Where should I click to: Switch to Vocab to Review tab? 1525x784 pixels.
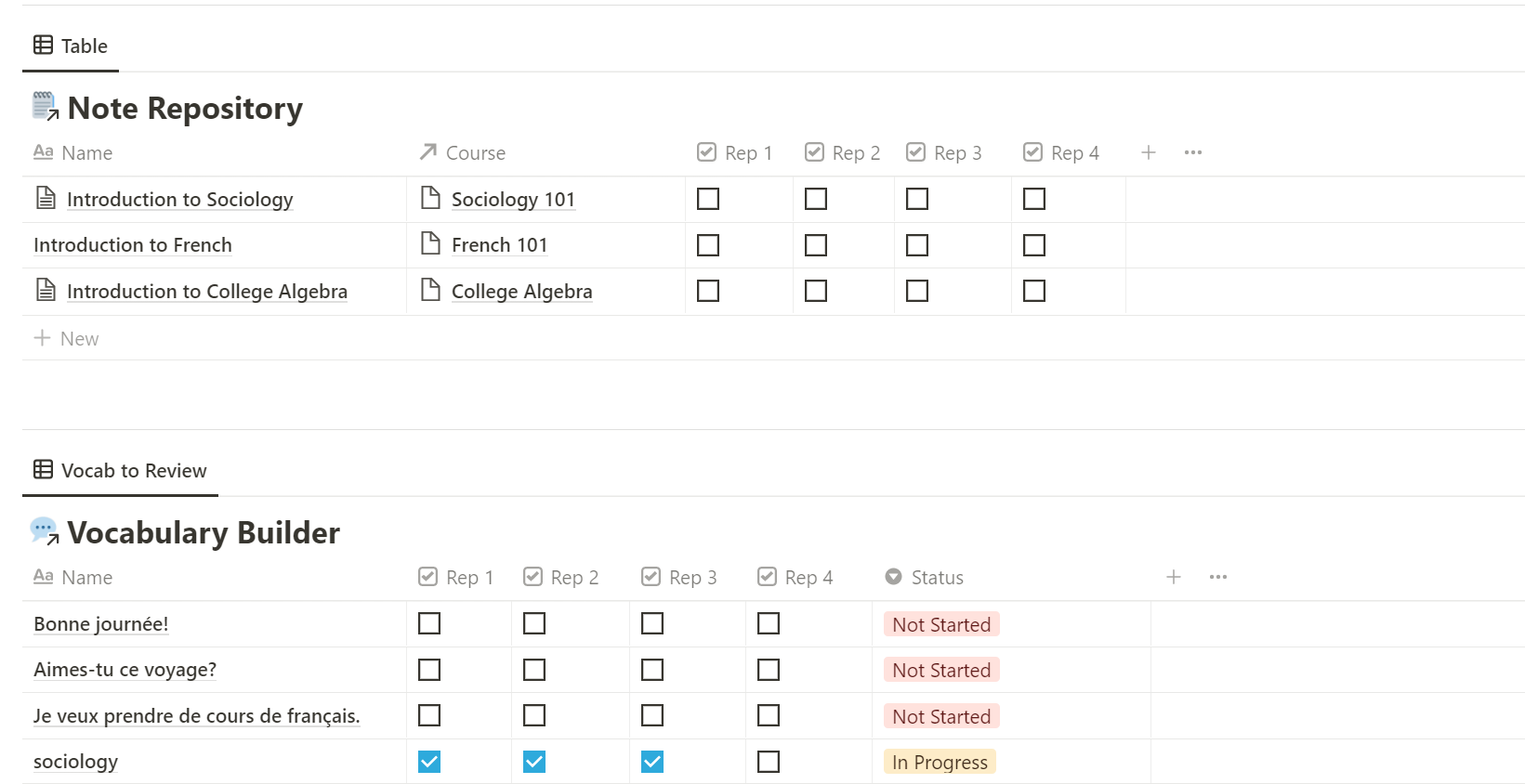pos(120,470)
